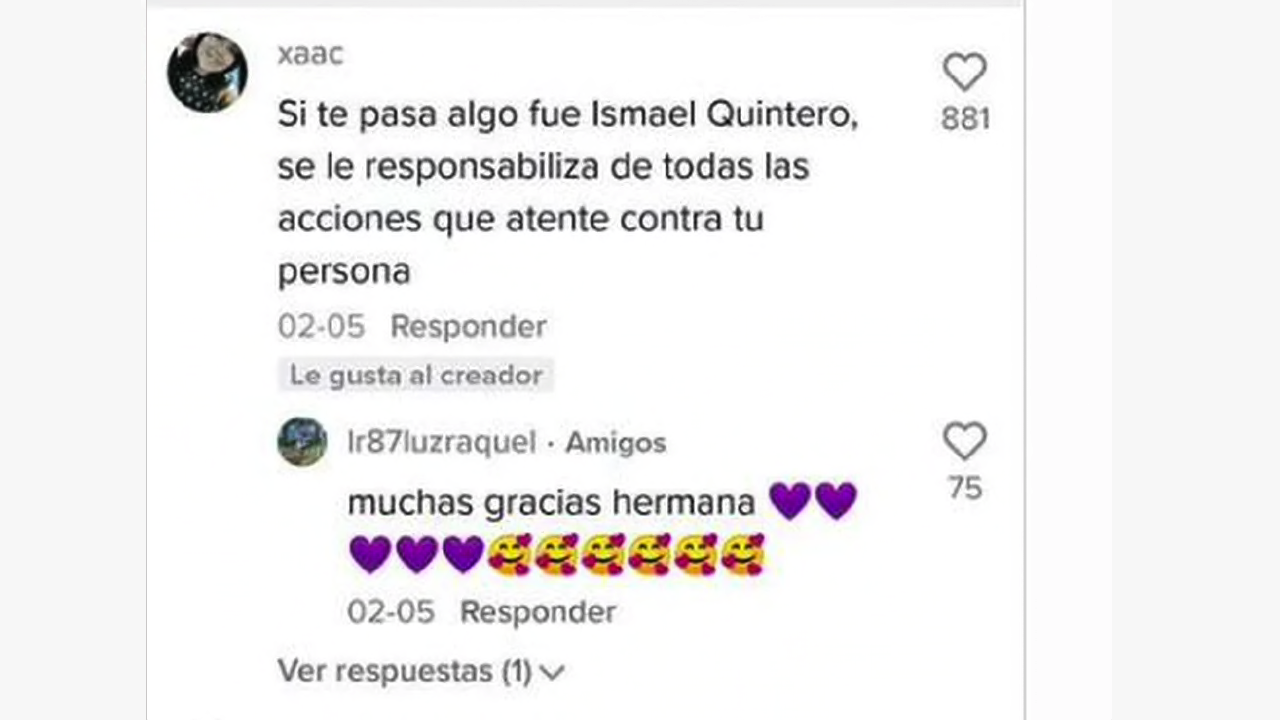
Task: Click the muchas gracias hermana reply text
Action: pyautogui.click(x=551, y=501)
